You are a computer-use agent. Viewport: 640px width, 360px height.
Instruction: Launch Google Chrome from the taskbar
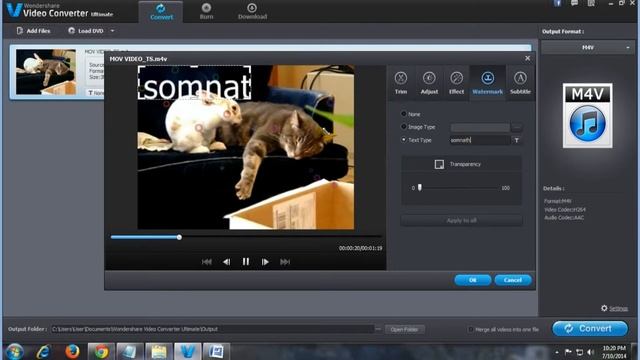tap(101, 351)
